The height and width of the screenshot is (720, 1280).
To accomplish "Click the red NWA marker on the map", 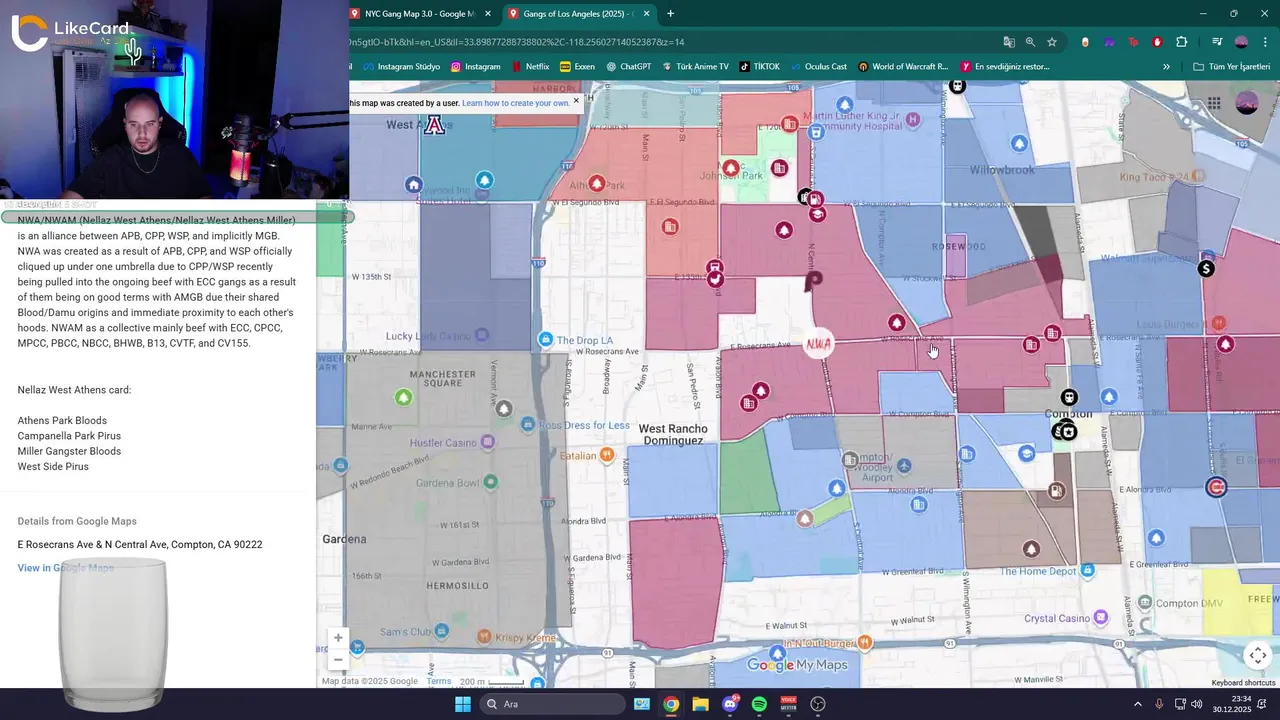I will [x=818, y=344].
